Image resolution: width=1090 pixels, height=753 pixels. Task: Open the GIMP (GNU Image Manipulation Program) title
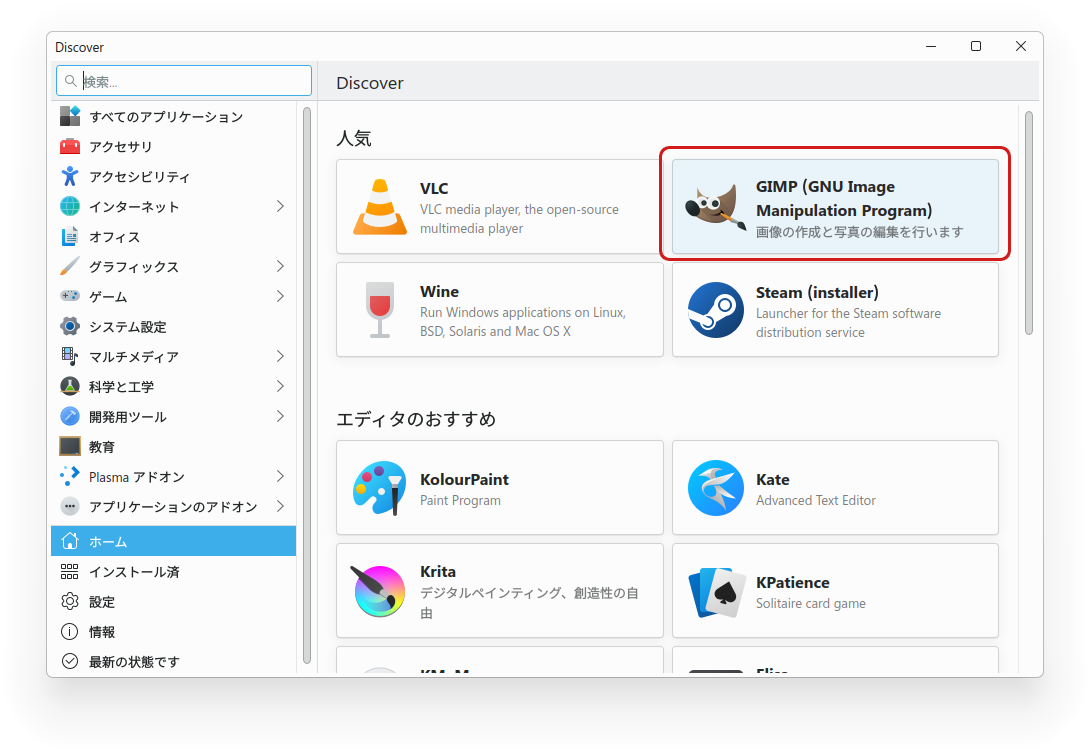pos(844,198)
